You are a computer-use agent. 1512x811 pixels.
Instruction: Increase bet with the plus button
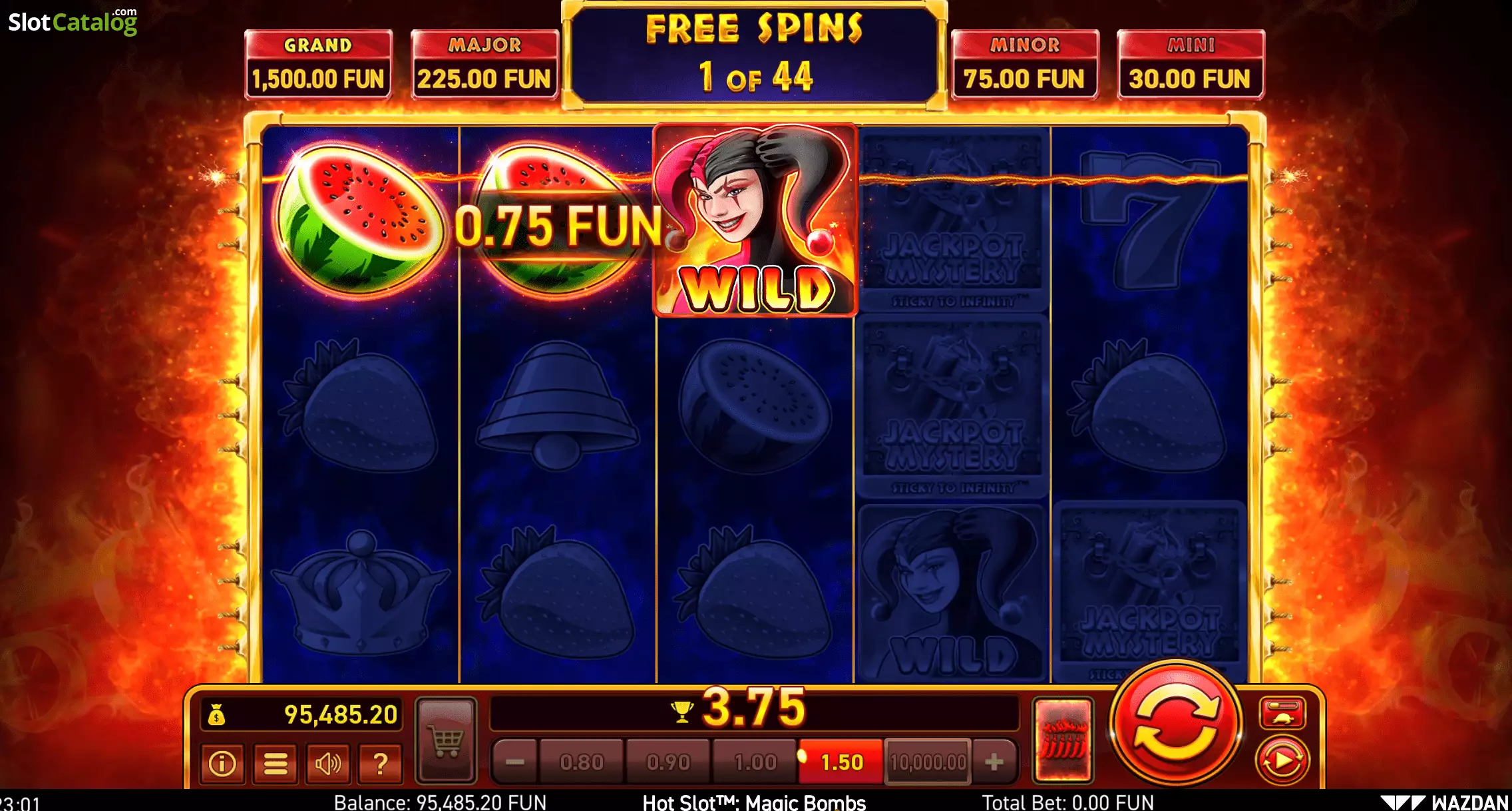coord(994,762)
